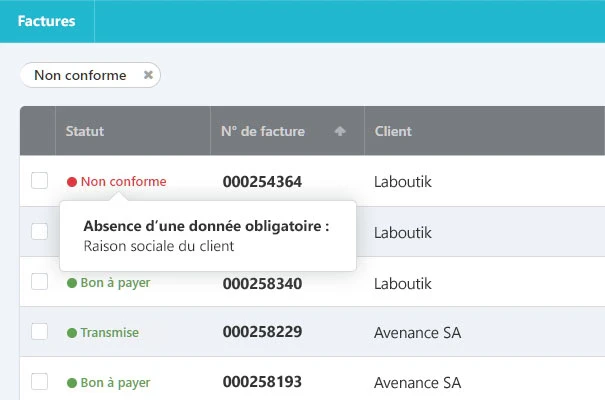Click green dot beside Transmise status
The height and width of the screenshot is (400, 605).
tap(72, 332)
